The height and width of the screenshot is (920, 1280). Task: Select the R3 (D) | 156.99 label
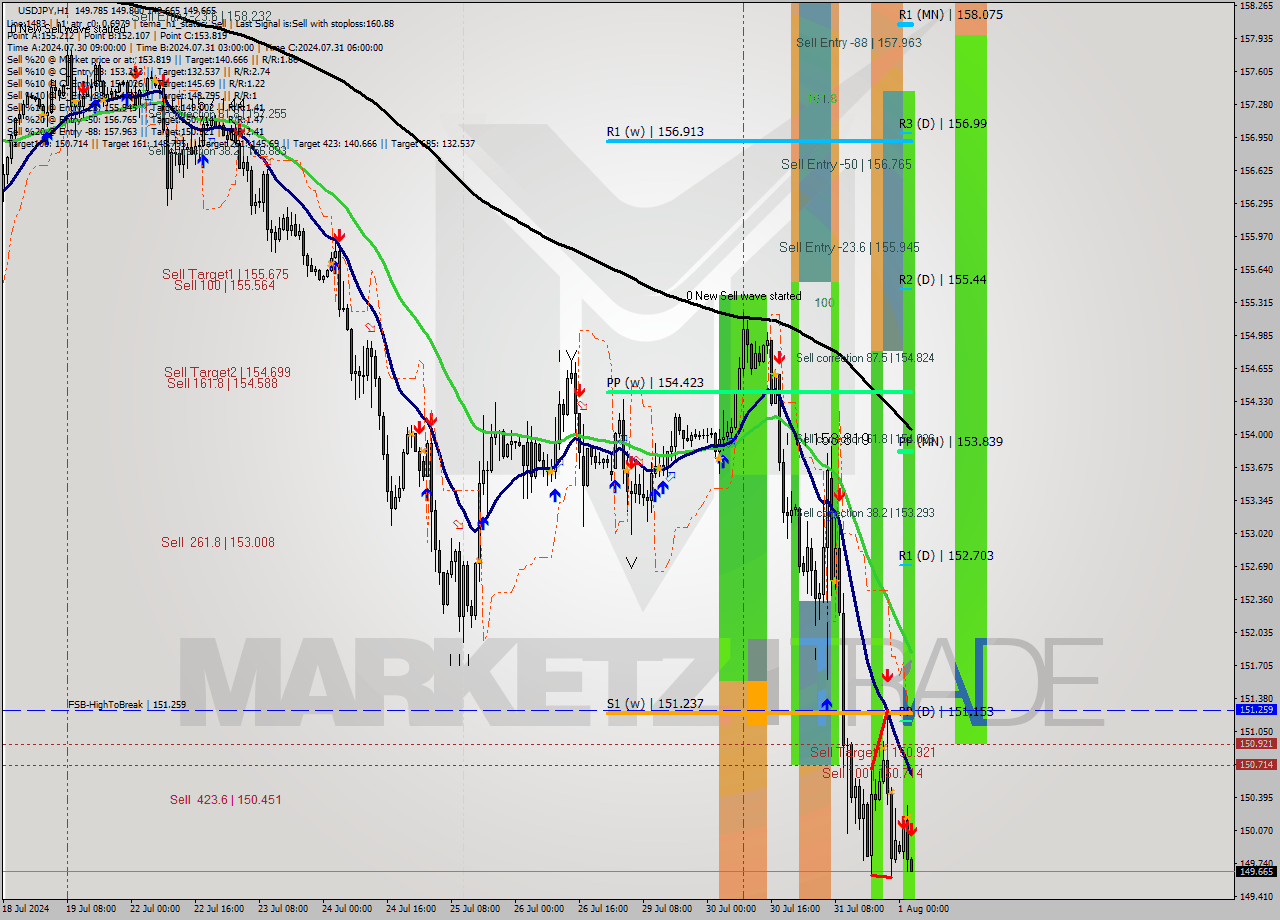coord(942,124)
